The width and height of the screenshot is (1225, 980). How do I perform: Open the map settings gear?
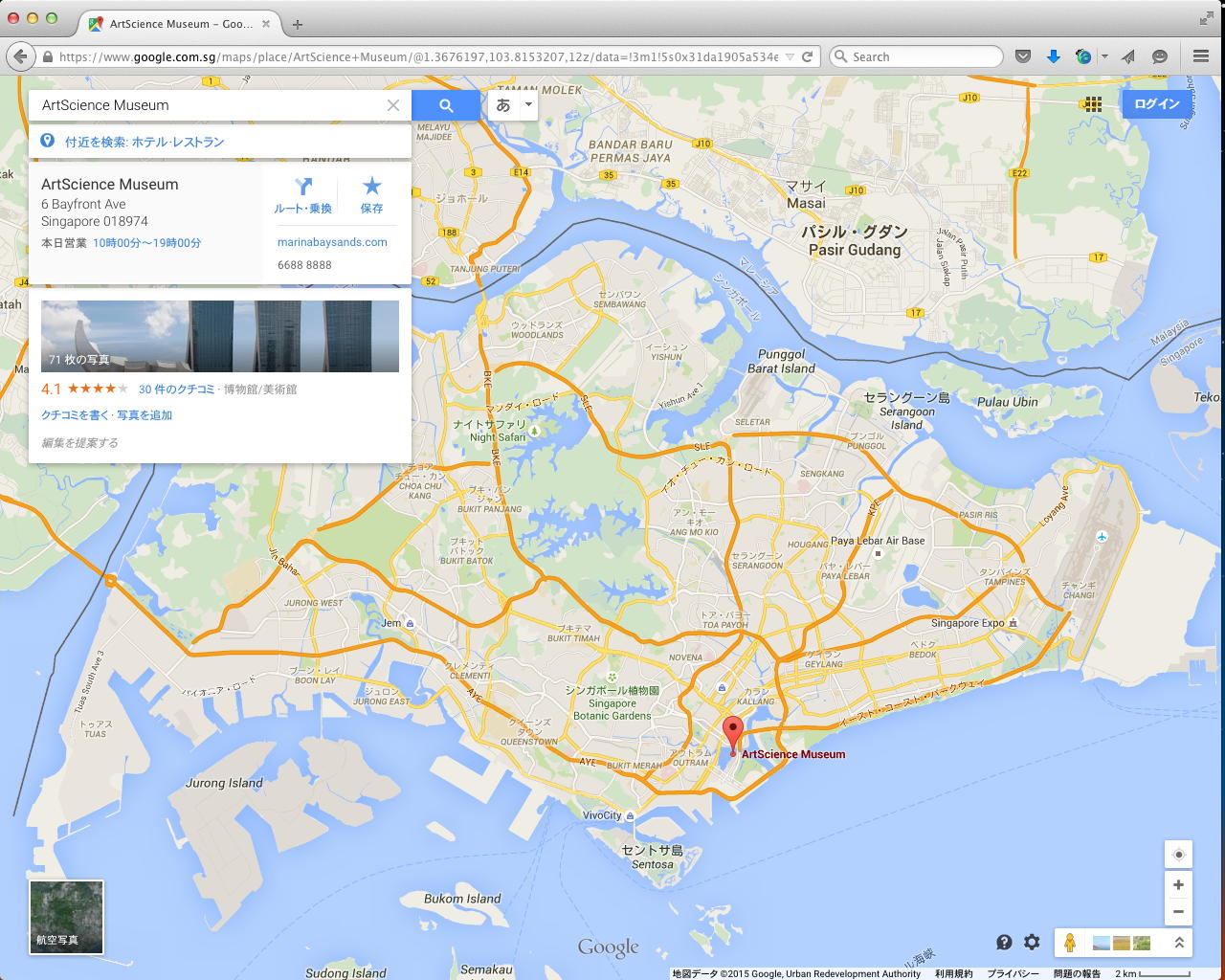1032,943
